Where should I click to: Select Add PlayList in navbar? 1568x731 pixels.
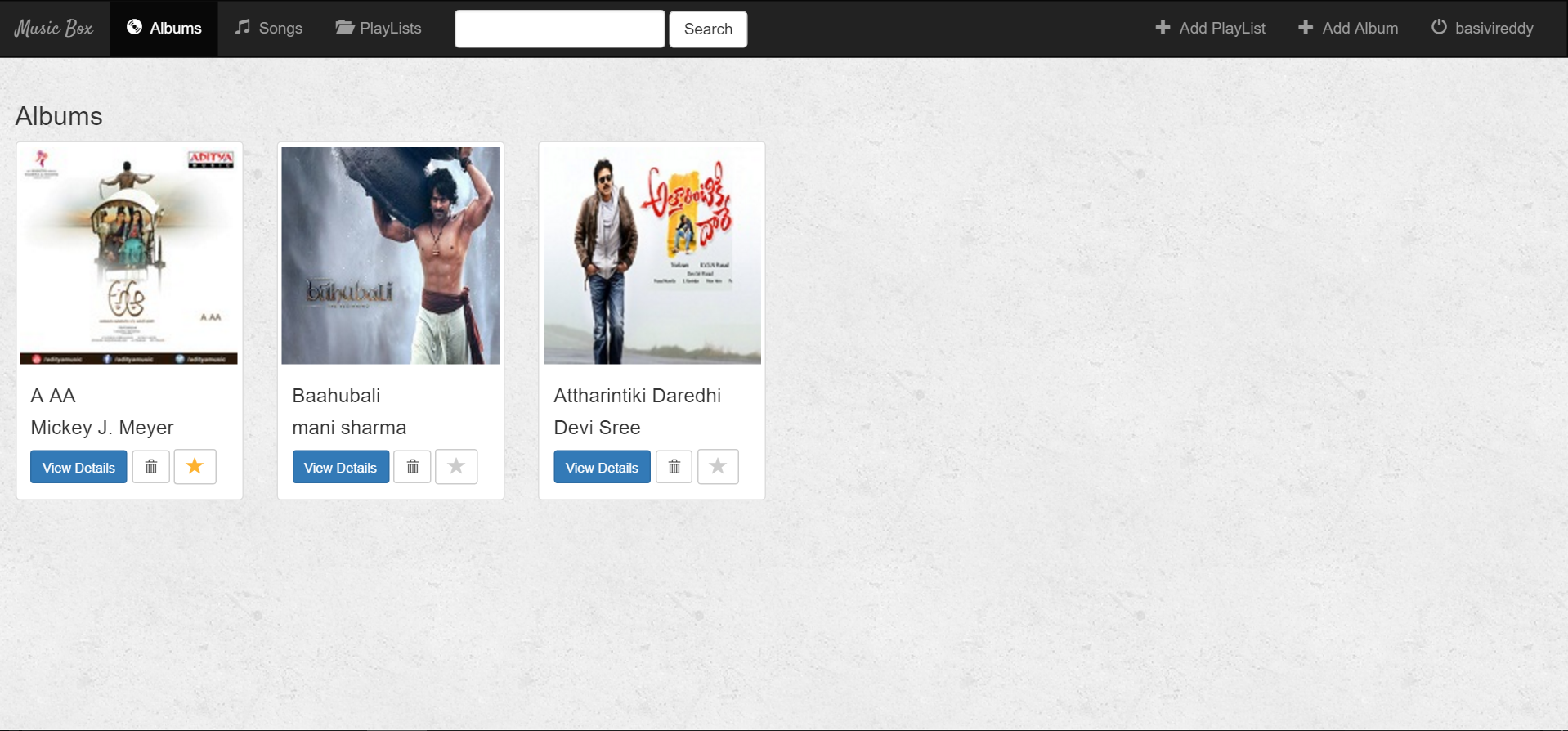(1210, 29)
